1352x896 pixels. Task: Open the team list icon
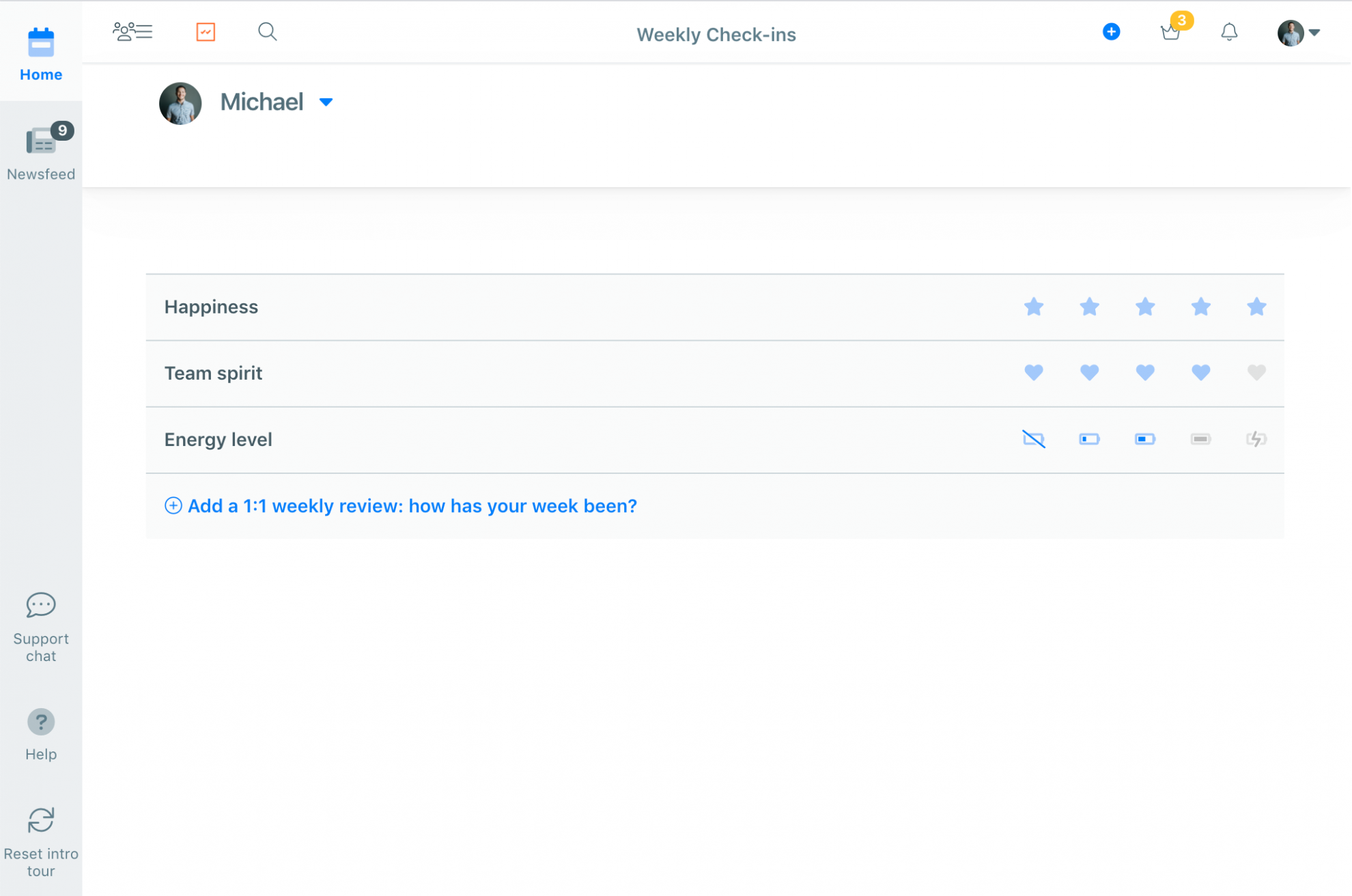tap(132, 31)
